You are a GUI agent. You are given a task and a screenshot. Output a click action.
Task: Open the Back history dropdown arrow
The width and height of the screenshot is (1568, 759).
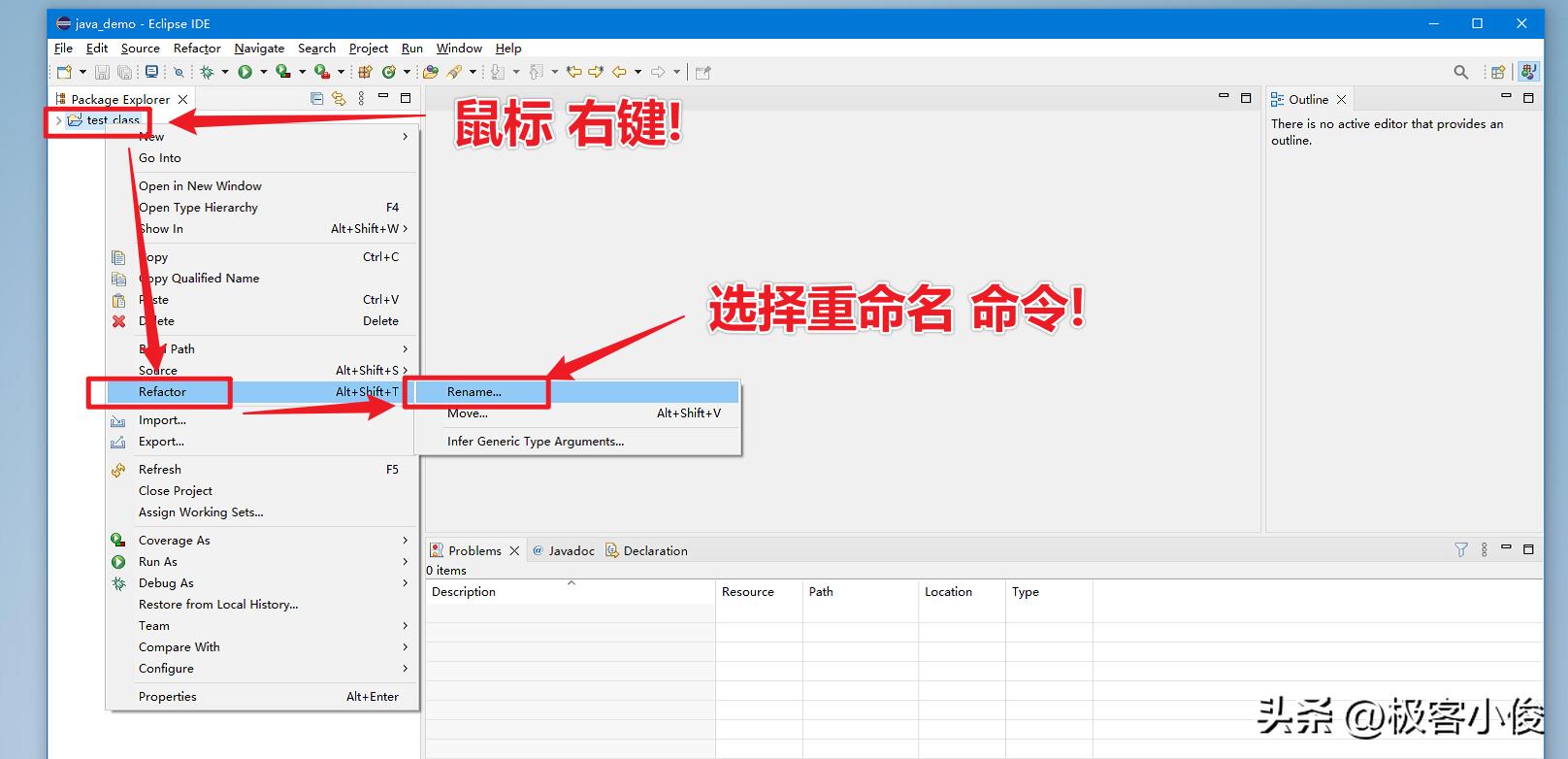(637, 72)
